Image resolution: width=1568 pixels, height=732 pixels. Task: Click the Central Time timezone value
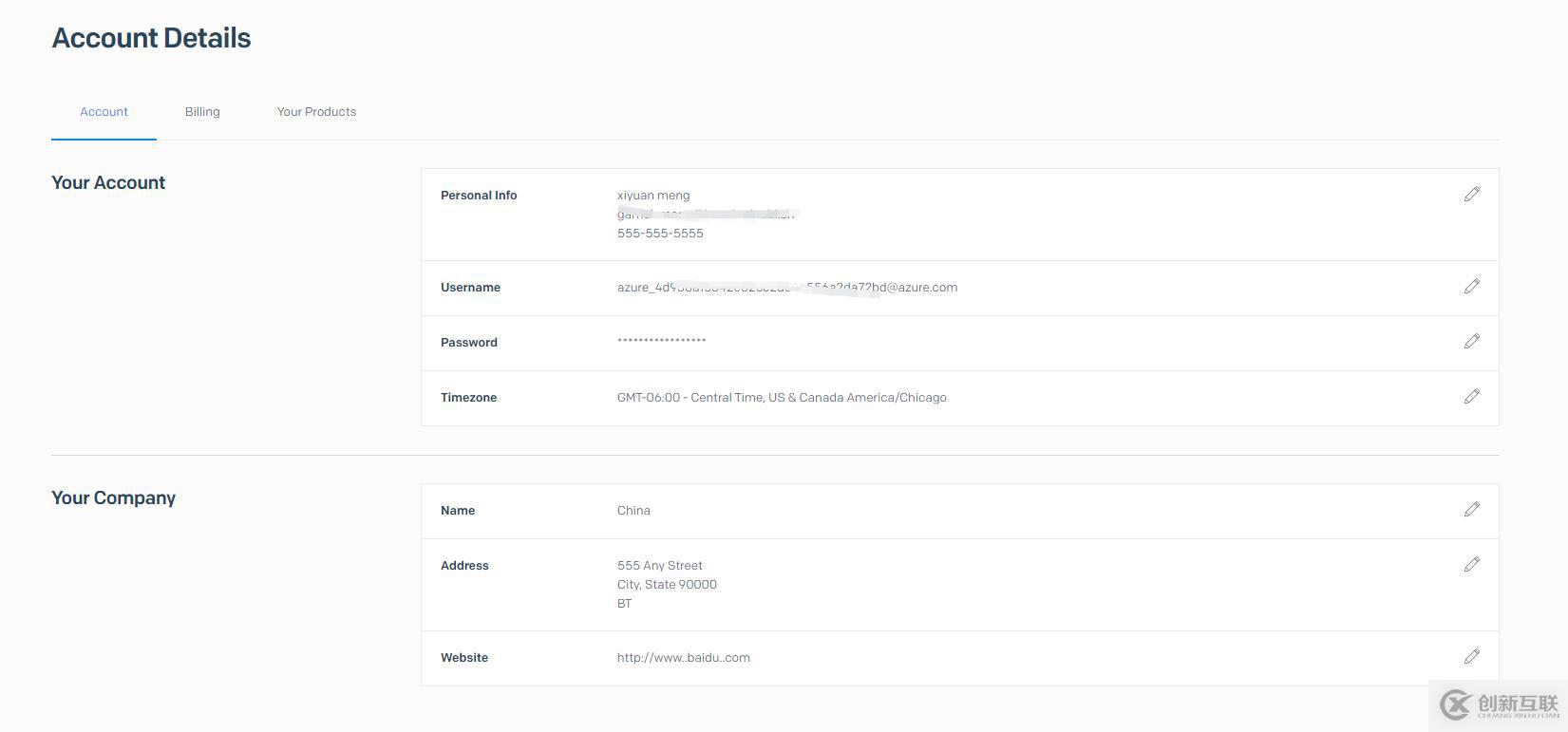coord(781,398)
